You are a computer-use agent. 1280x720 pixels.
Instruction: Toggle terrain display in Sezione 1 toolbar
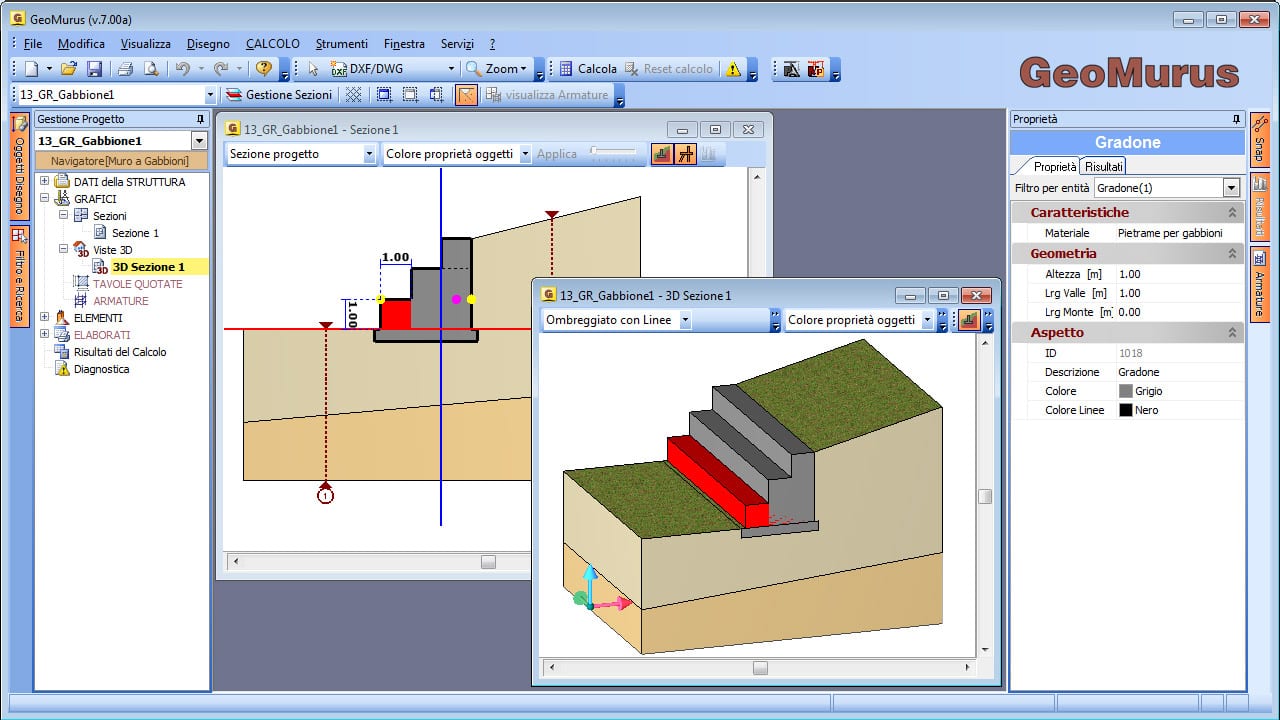tap(662, 154)
